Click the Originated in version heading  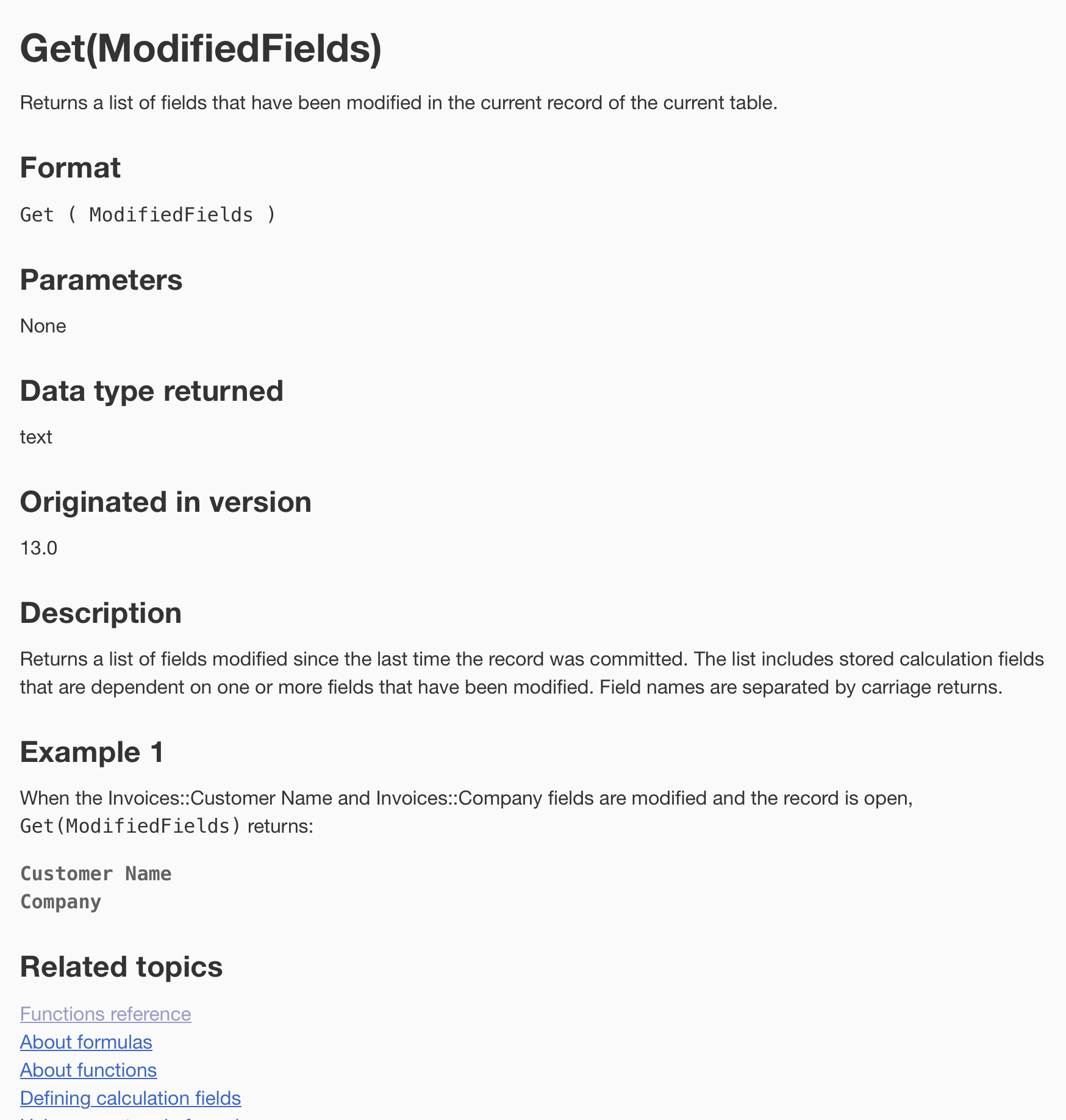tap(166, 502)
